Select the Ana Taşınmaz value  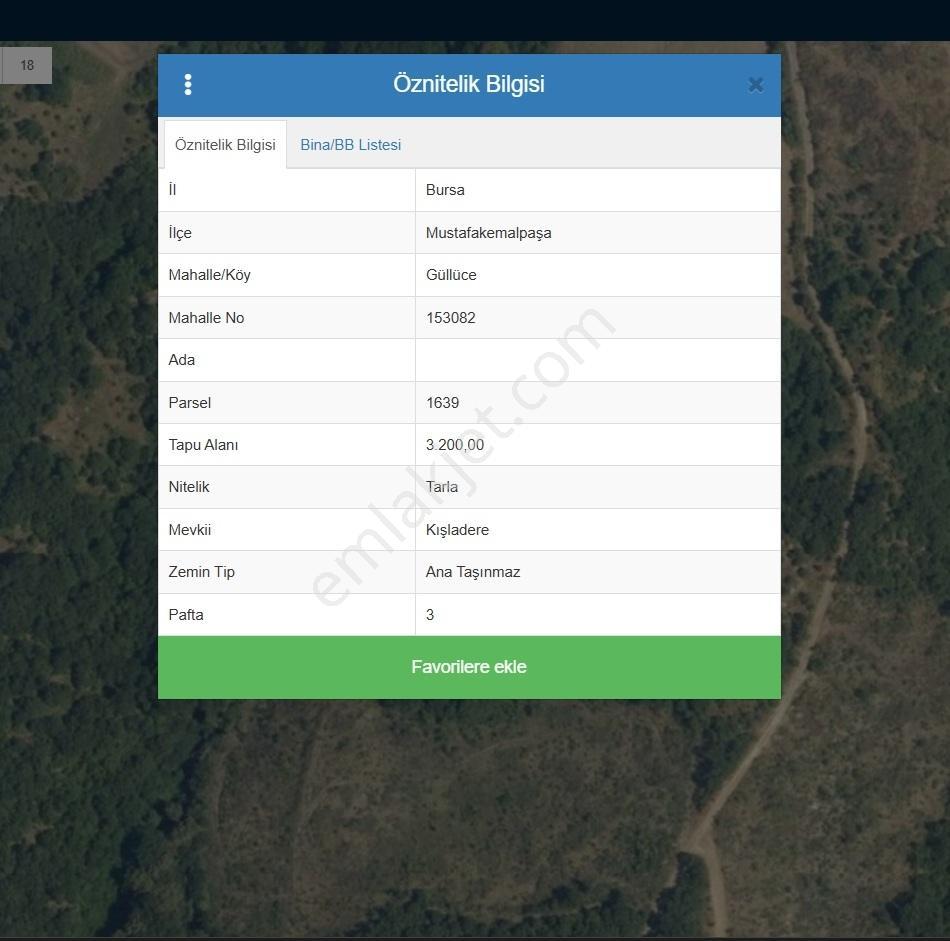tap(473, 573)
